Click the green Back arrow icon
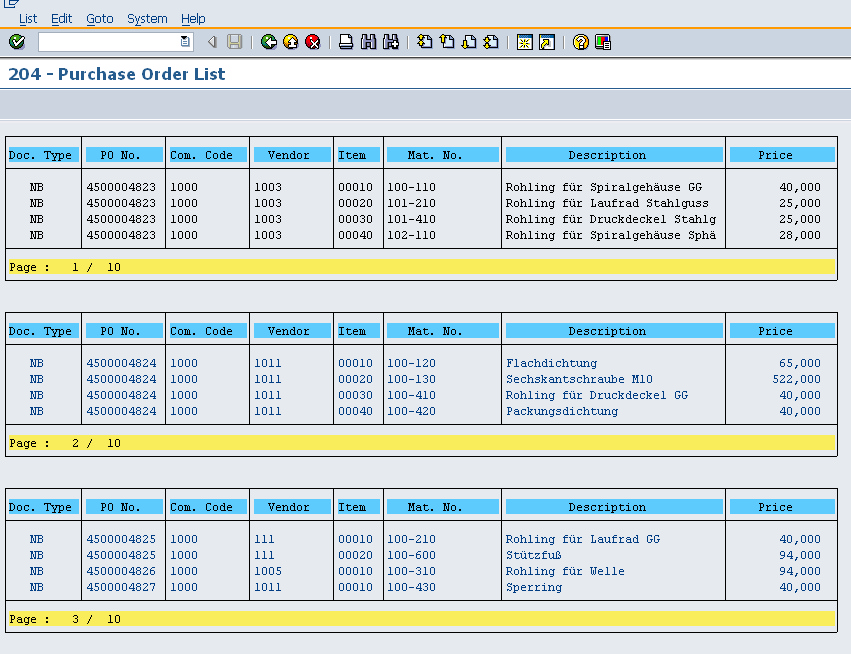Viewport: 851px width, 654px height. click(x=269, y=42)
